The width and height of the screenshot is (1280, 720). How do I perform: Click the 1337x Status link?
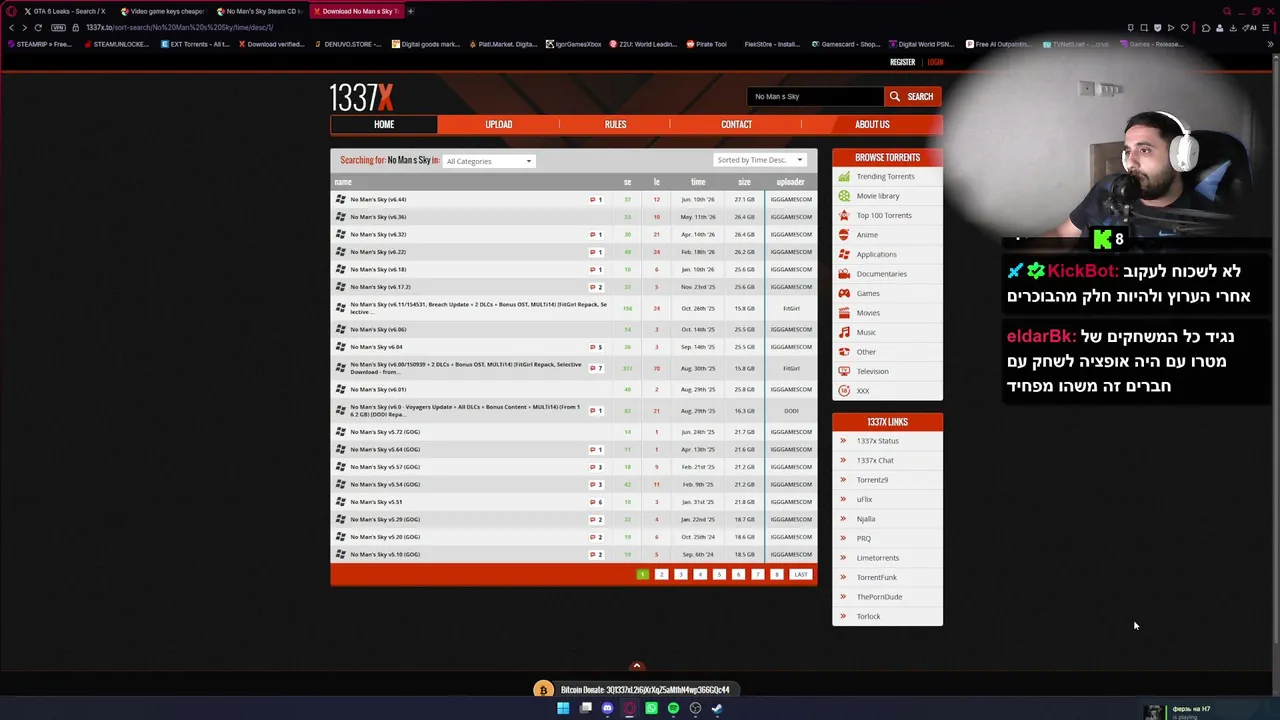coord(877,441)
